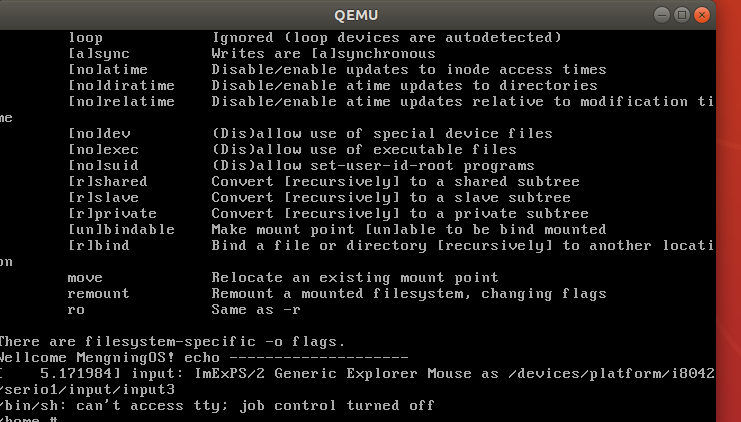Click 'There are filesystem-specific -o flags' line

(x=172, y=342)
